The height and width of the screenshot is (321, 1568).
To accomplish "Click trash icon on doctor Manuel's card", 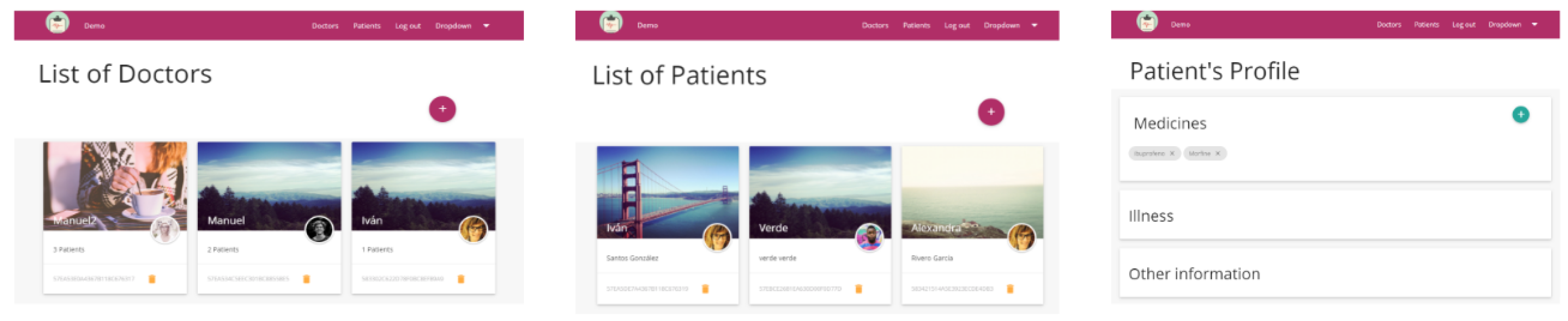I will (307, 279).
